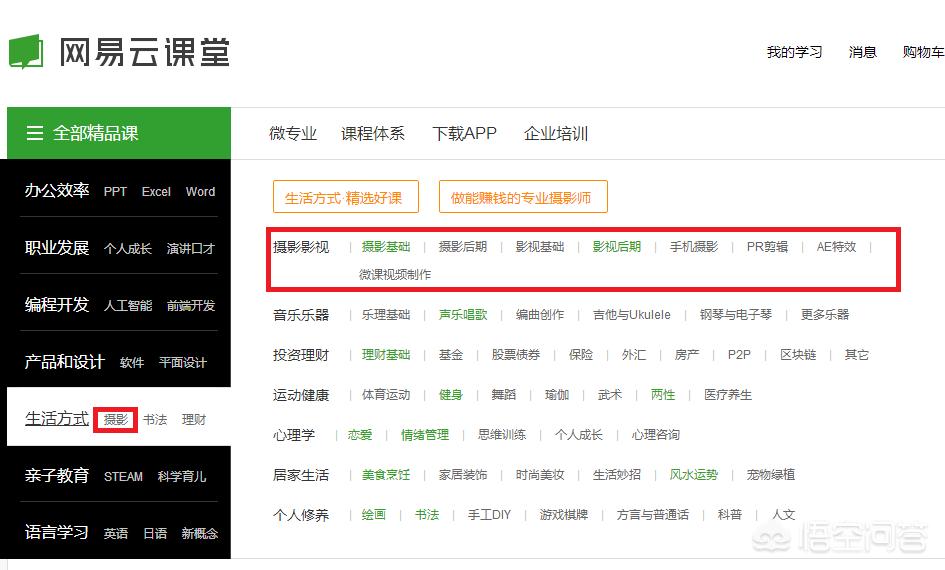
Task: Open the Word subcategory
Action: 200,192
